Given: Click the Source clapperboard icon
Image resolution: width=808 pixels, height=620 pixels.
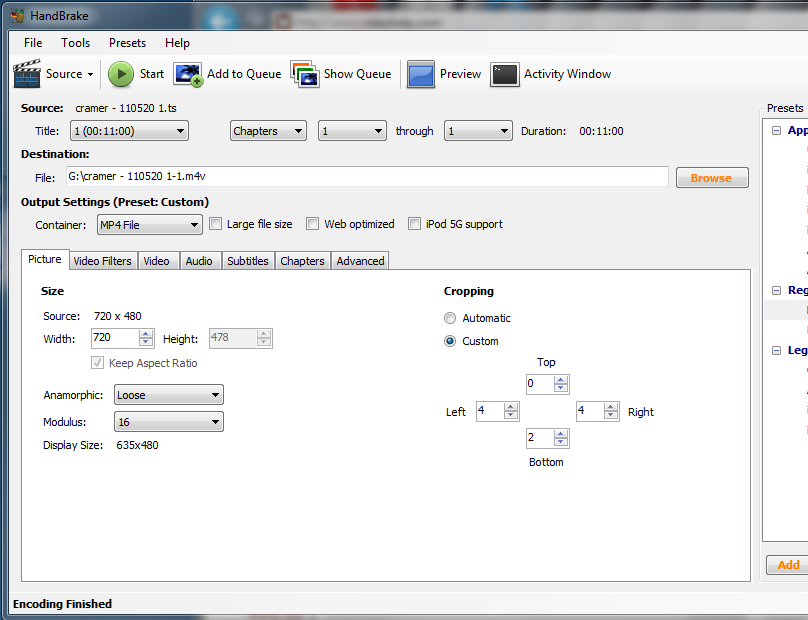Looking at the screenshot, I should pyautogui.click(x=27, y=74).
